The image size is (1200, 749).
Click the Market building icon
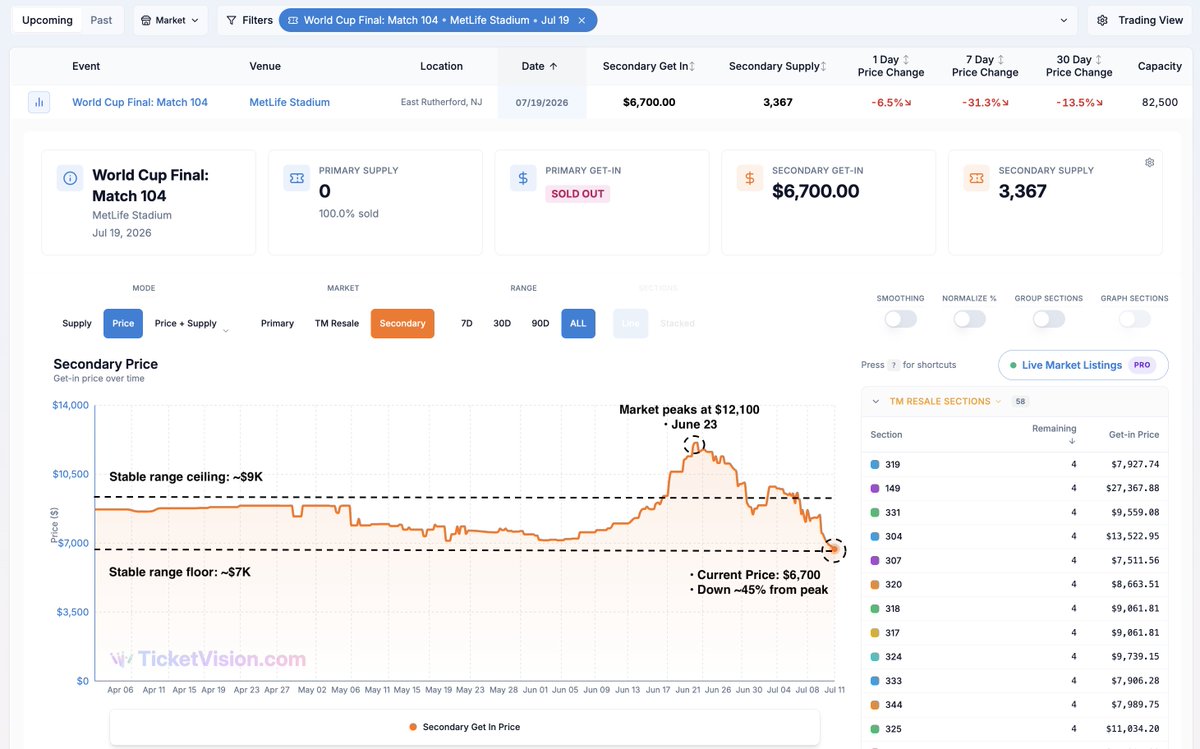tap(146, 20)
